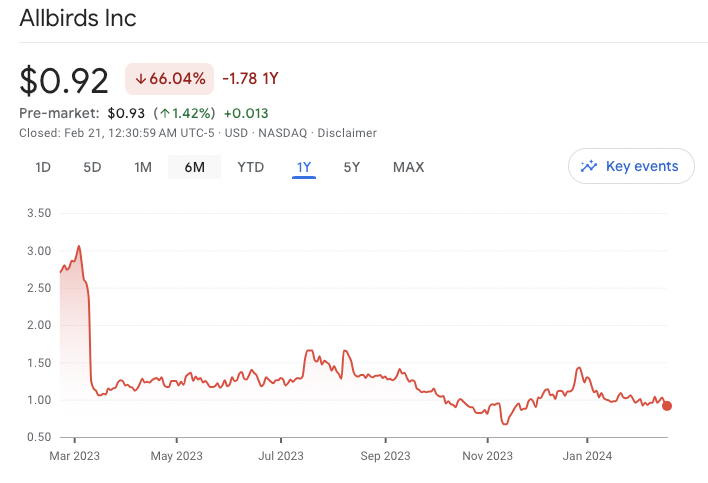Image resolution: width=708 pixels, height=483 pixels.
Task: Click the Mar 2023 axis label
Action: pyautogui.click(x=75, y=456)
